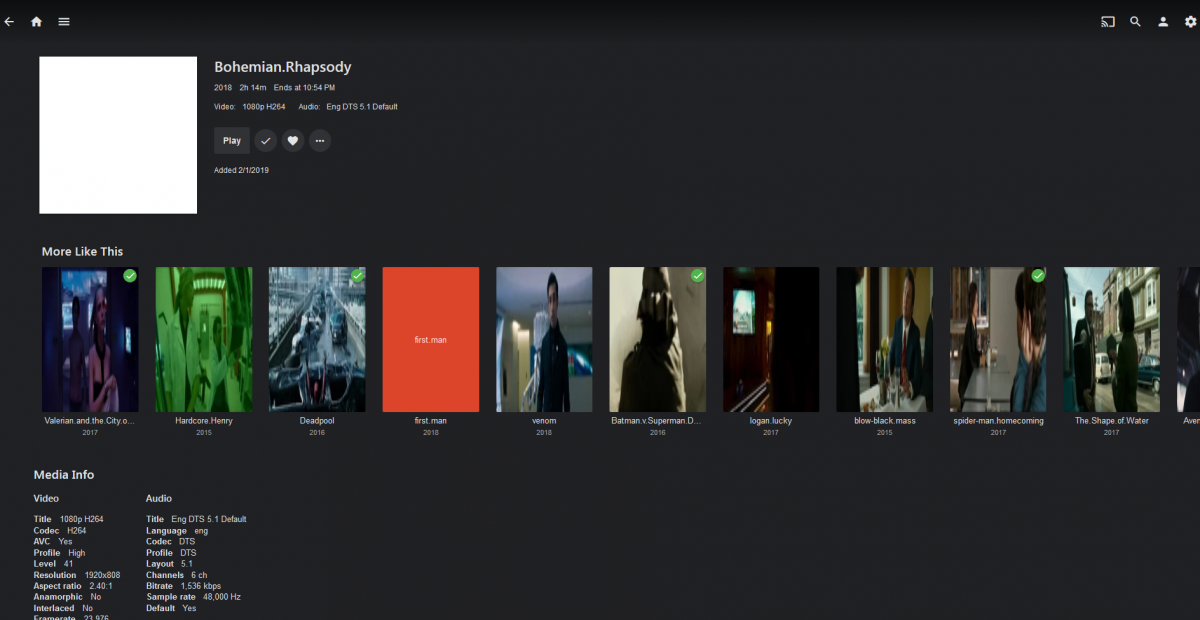Click the Cast to device icon
The image size is (1200, 620).
tap(1107, 21)
